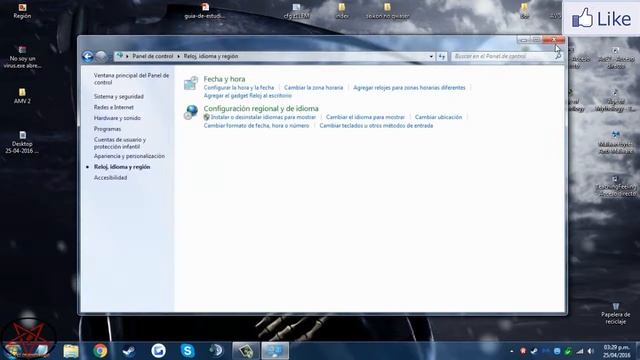640x360 pixels.
Task: Show hidden system tray icons
Action: (x=511, y=351)
